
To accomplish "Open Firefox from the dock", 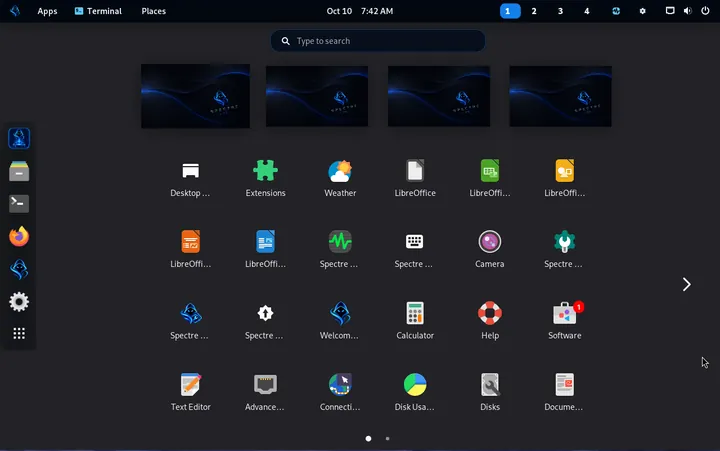I will (19, 237).
